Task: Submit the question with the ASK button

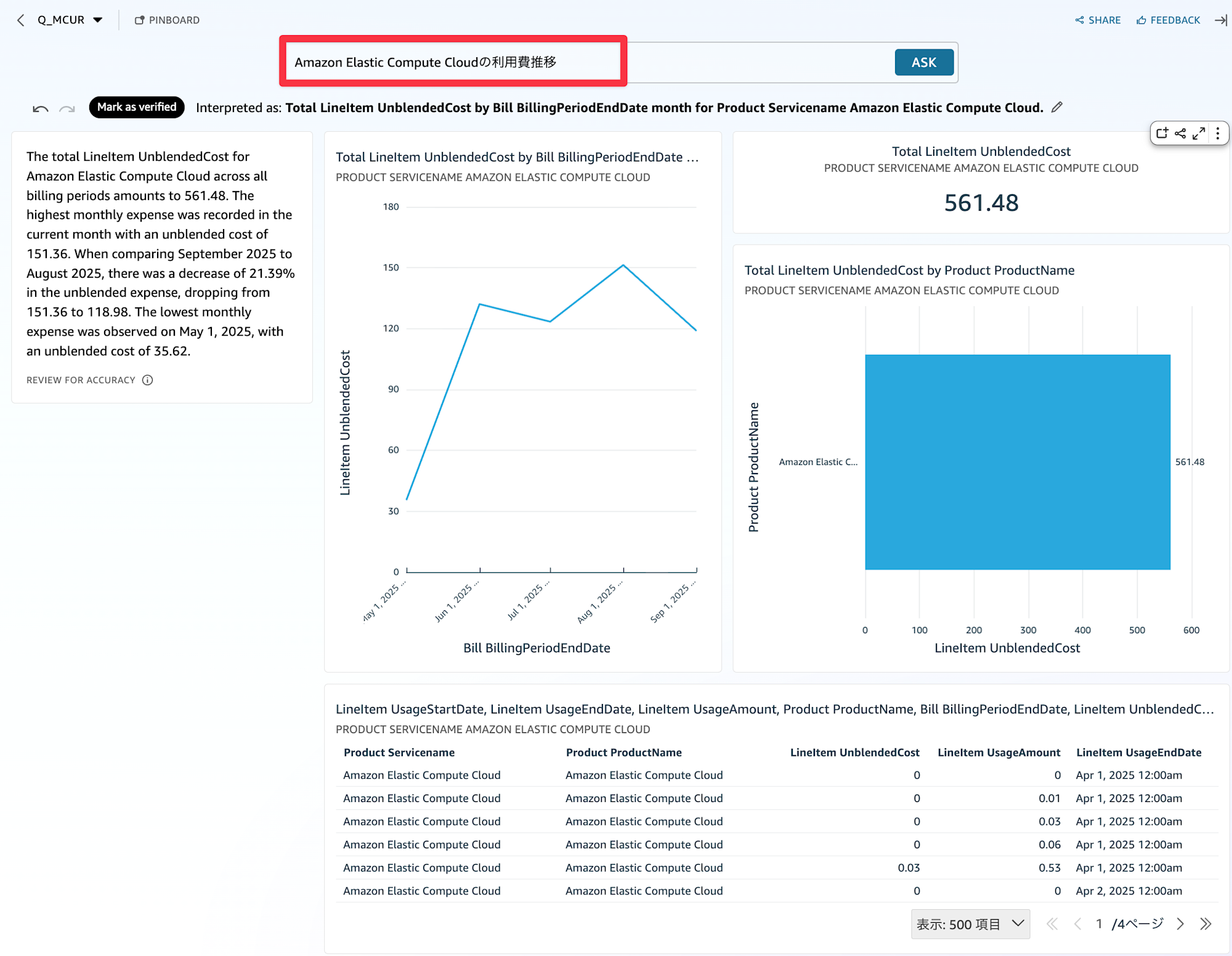Action: (x=924, y=62)
